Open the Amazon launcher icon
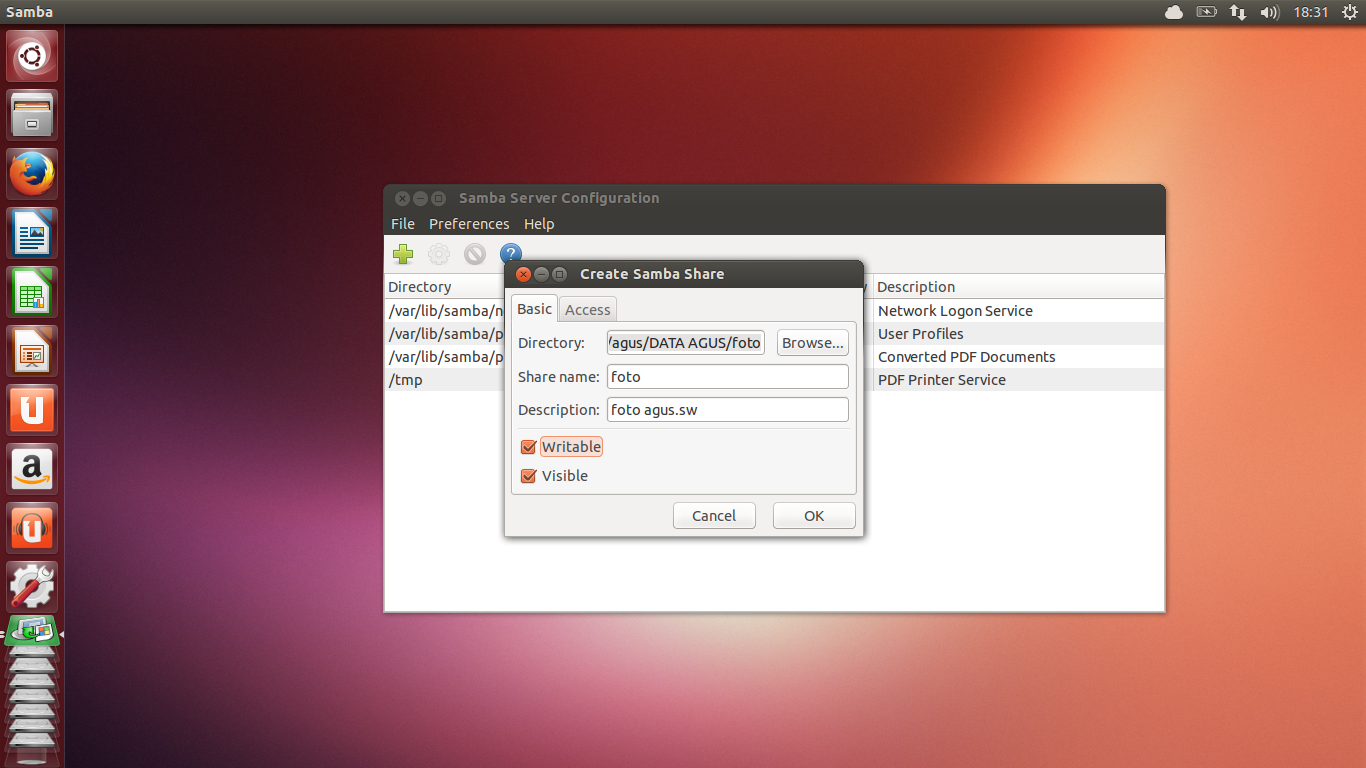The width and height of the screenshot is (1366, 768). pos(33,469)
